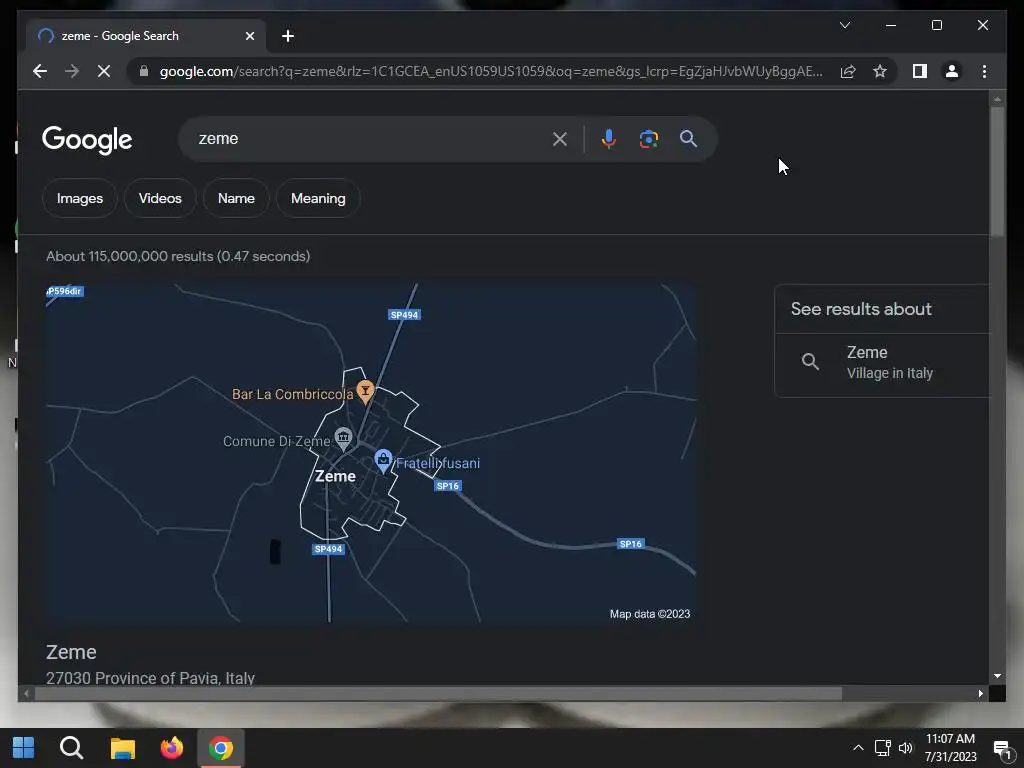This screenshot has width=1024, height=768.
Task: Open network status in system tray
Action: tap(882, 748)
